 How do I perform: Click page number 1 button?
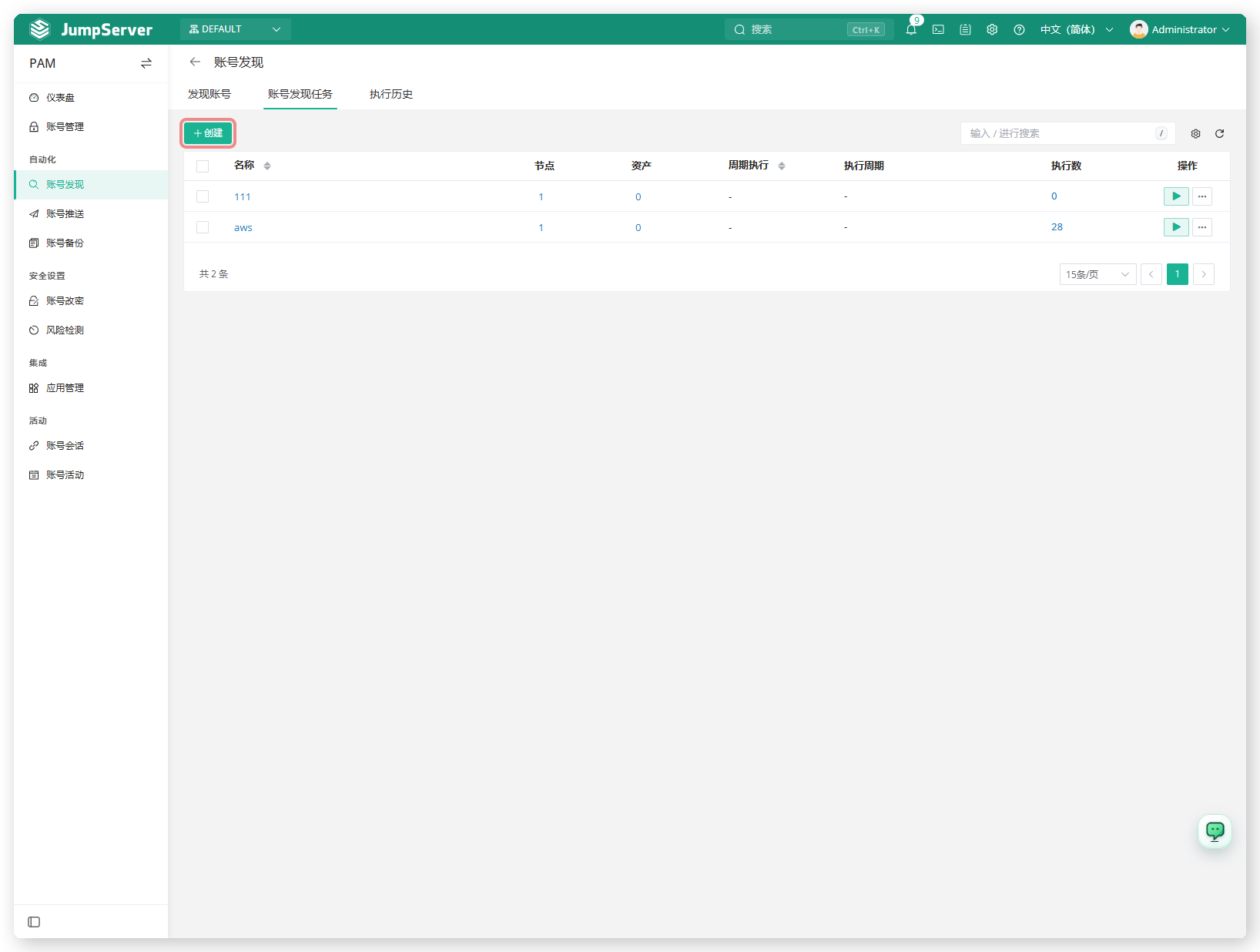(1178, 274)
